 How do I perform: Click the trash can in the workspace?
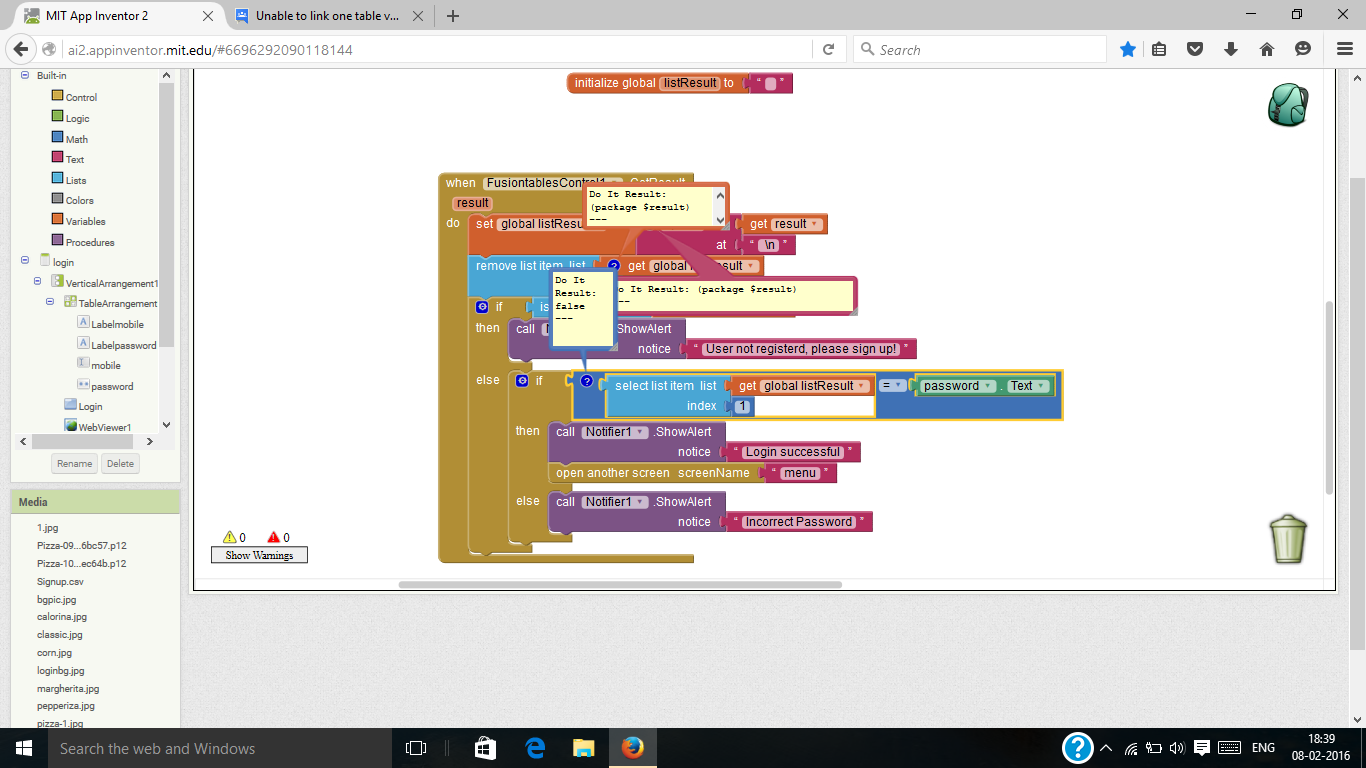pos(1289,539)
